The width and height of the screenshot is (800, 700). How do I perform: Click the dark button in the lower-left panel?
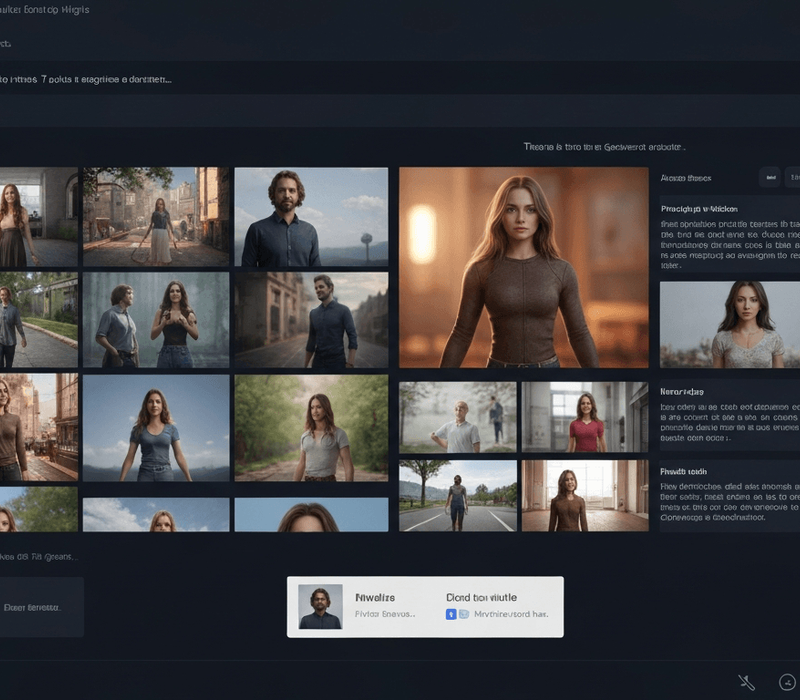[x=41, y=607]
